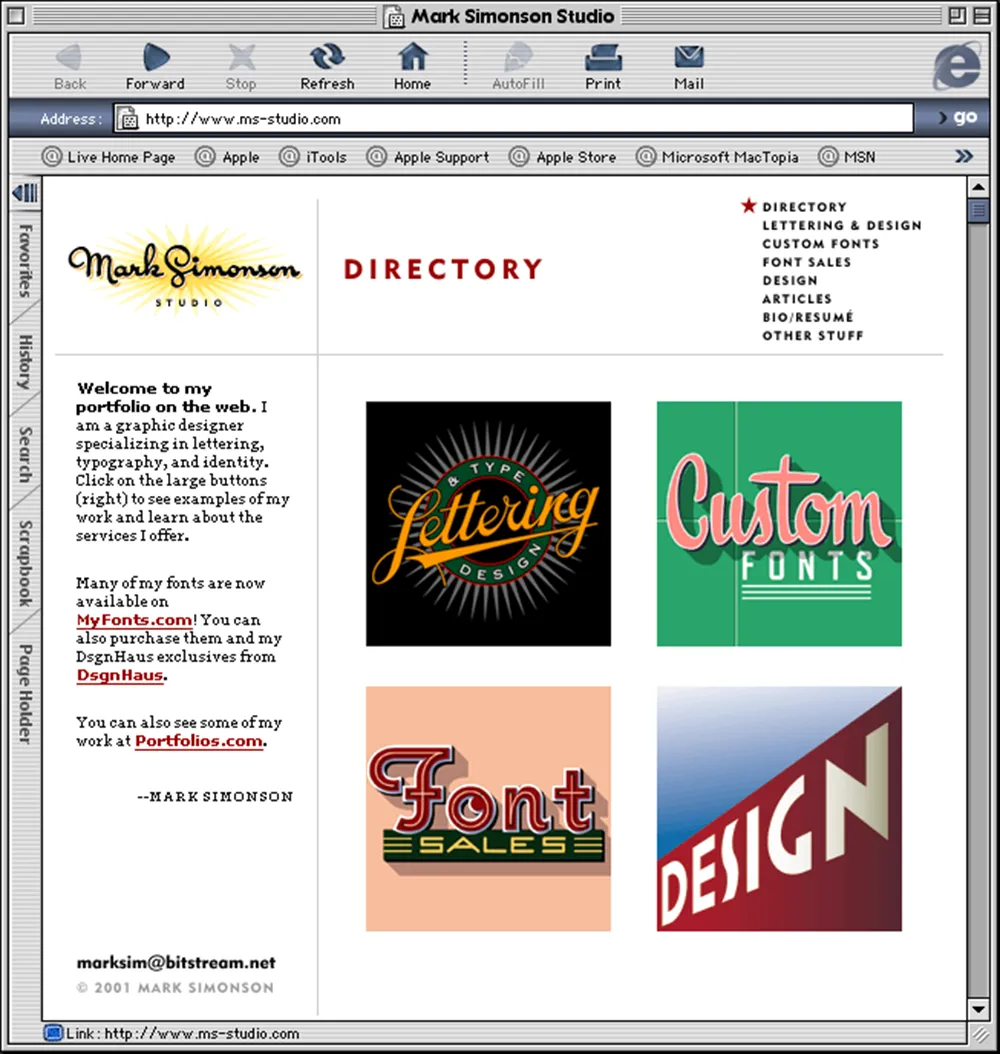Click the Forward navigation arrow icon
Screen dimensions: 1000x1054
155,57
